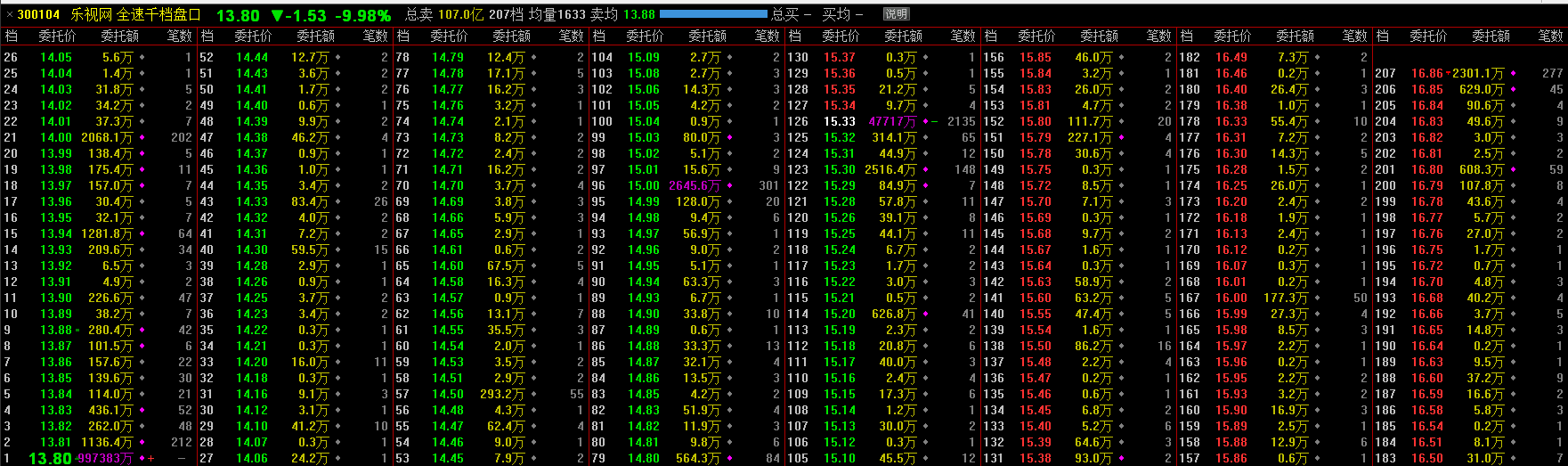Click the blue buy/sell ratio bar
The image size is (1568, 466).
[x=713, y=14]
